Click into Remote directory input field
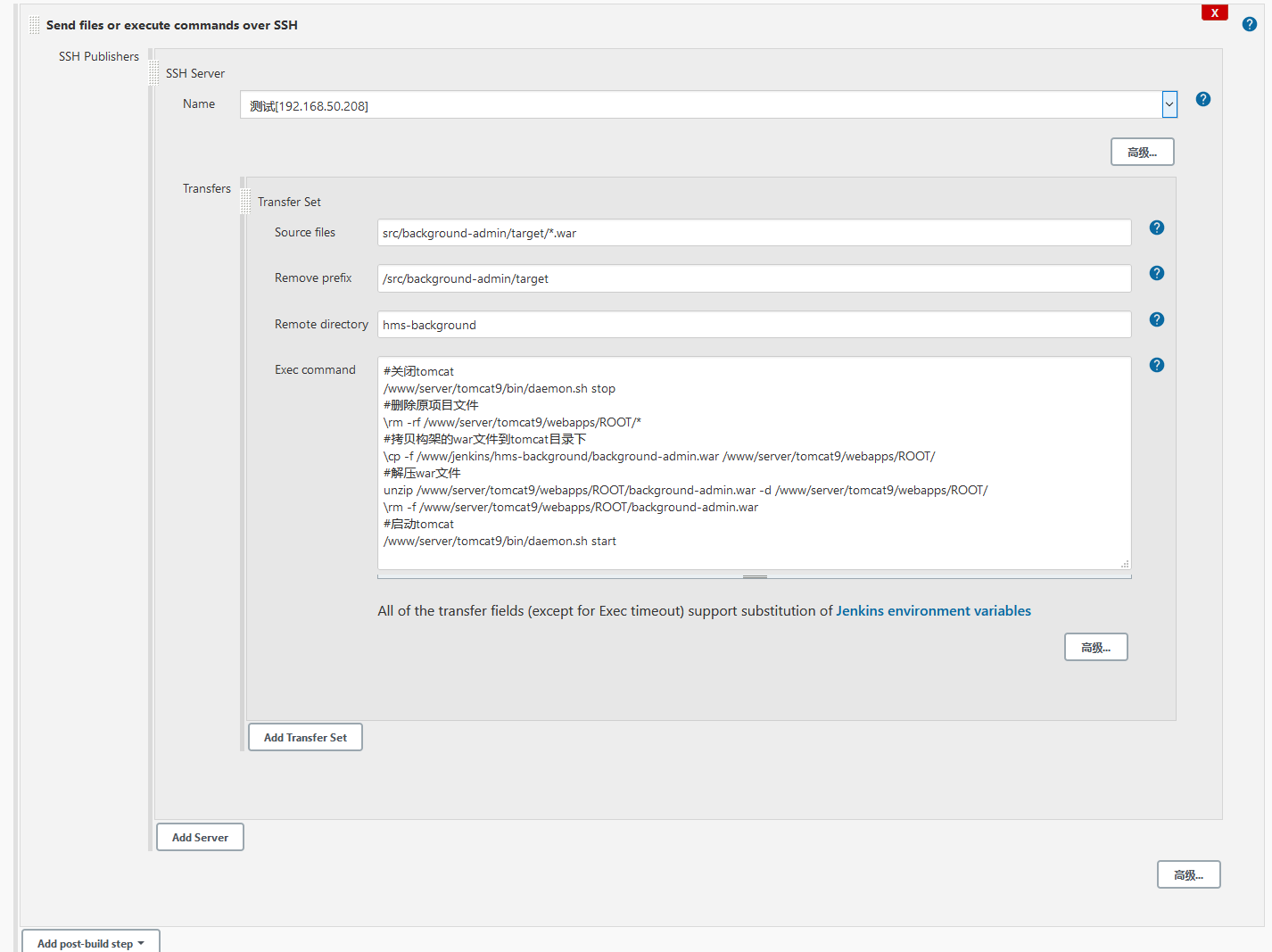 [x=754, y=325]
